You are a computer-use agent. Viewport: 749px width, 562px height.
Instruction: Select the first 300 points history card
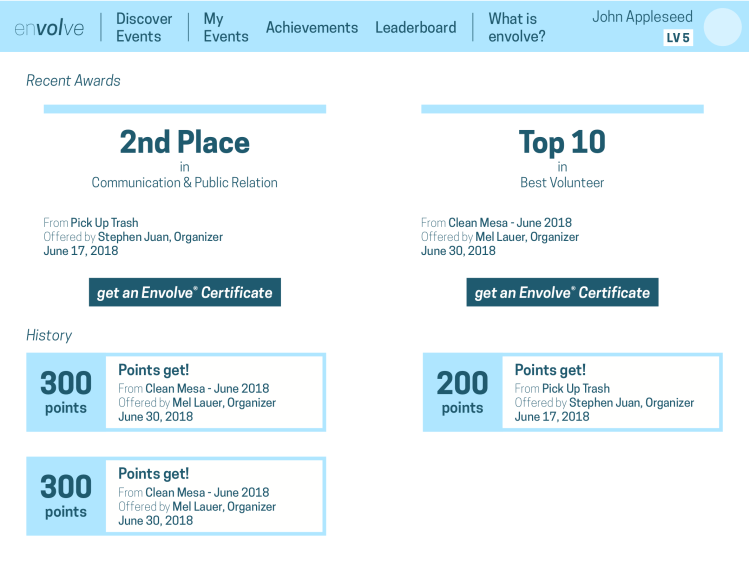[176, 392]
